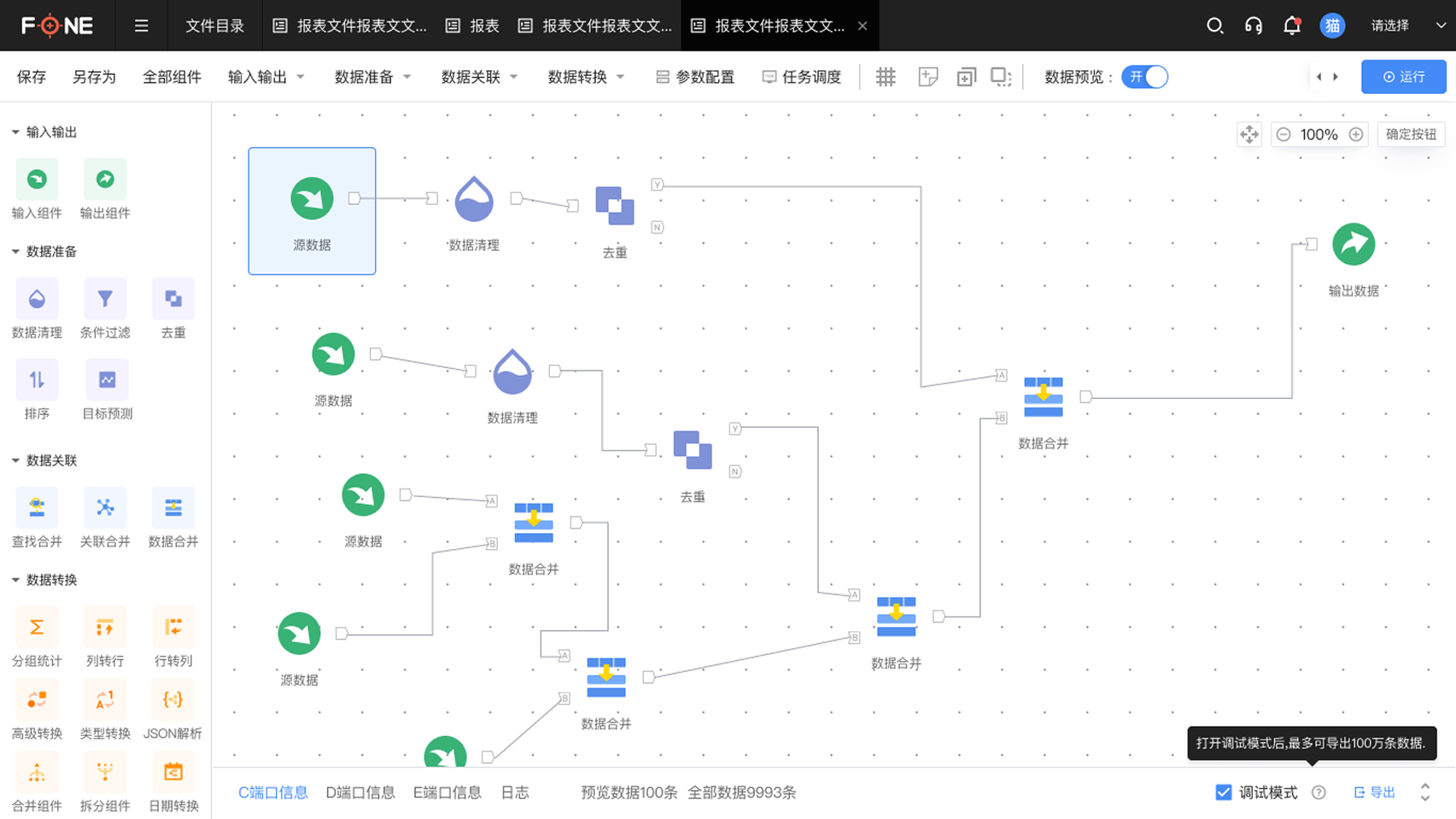This screenshot has width=1456, height=819.
Task: Click the 运行 run button
Action: (x=1403, y=77)
